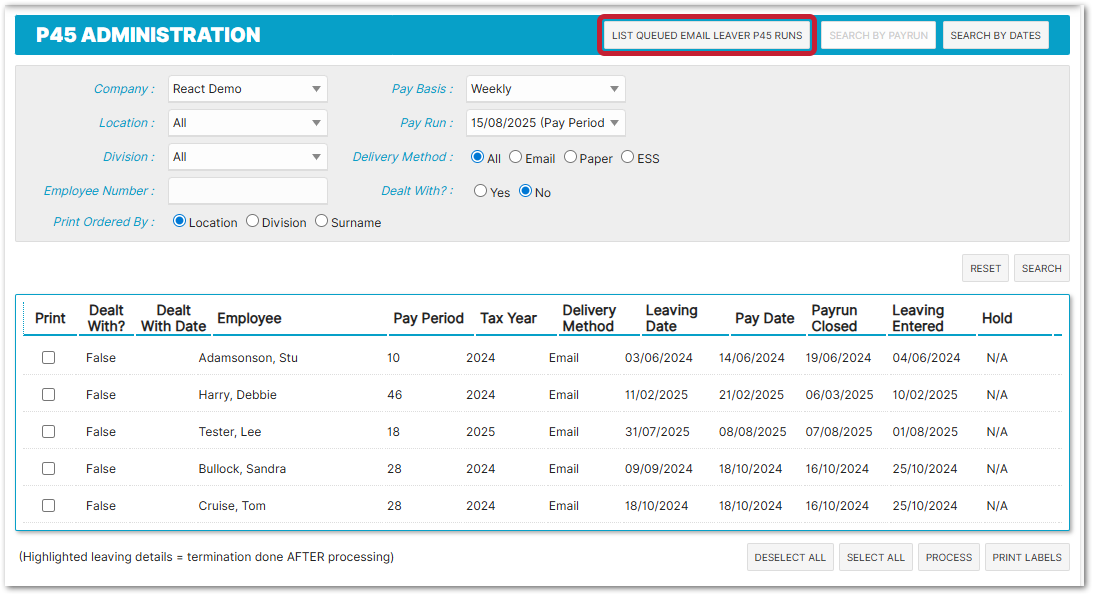Viewport: 1093px width, 595px height.
Task: Tick the print checkbox for Cruise, Tom
Action: (x=48, y=506)
